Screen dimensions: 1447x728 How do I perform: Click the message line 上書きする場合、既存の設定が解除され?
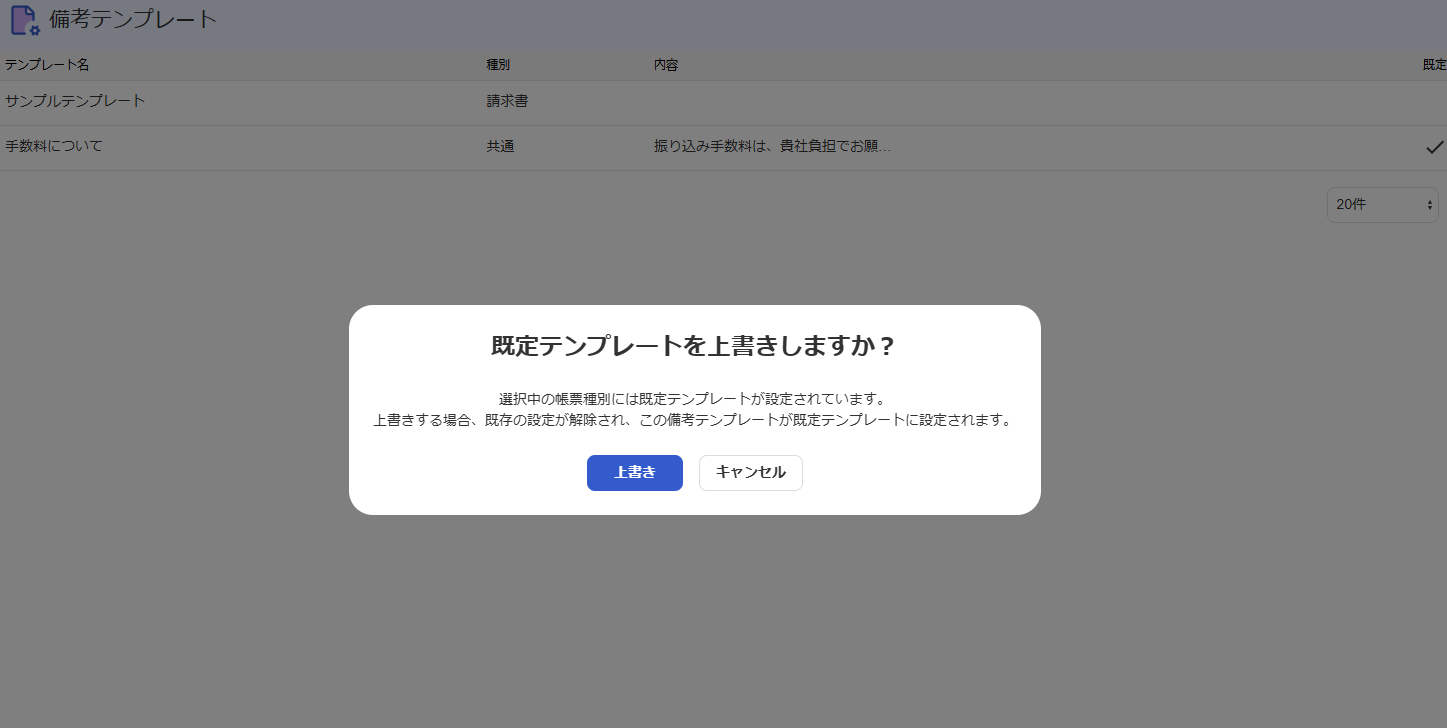694,420
